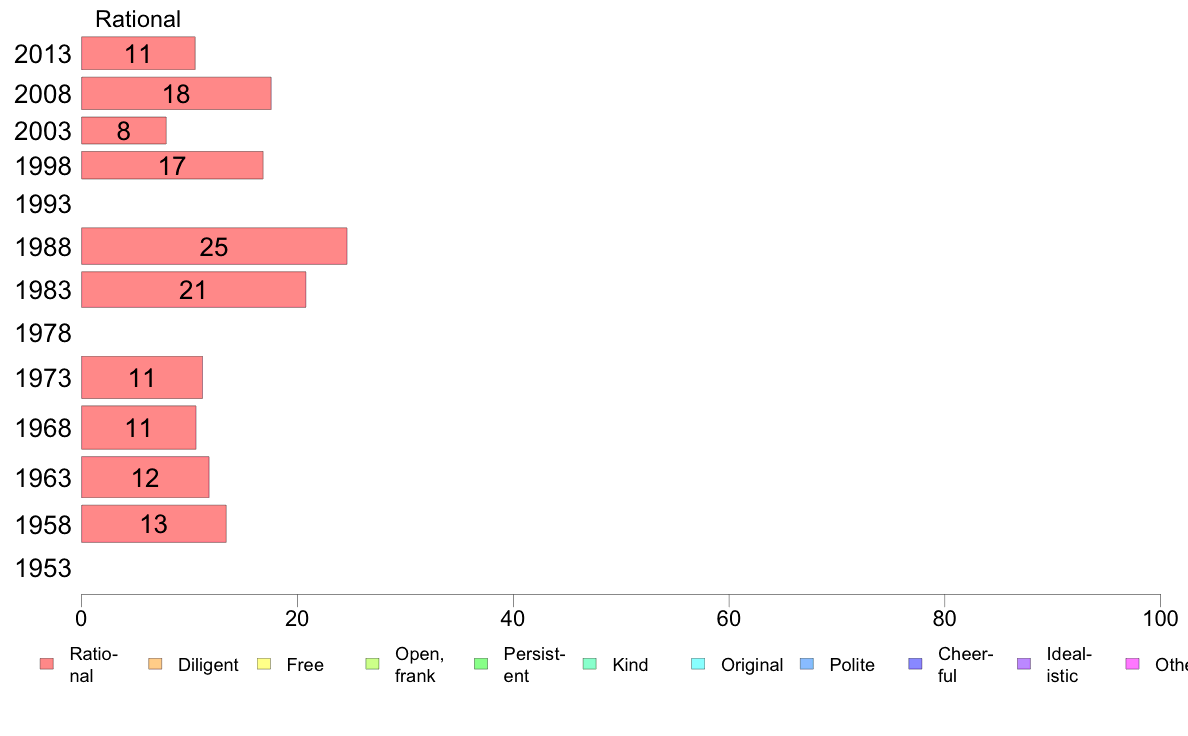
Task: Click the 1988 bar showing 25
Action: tap(214, 246)
